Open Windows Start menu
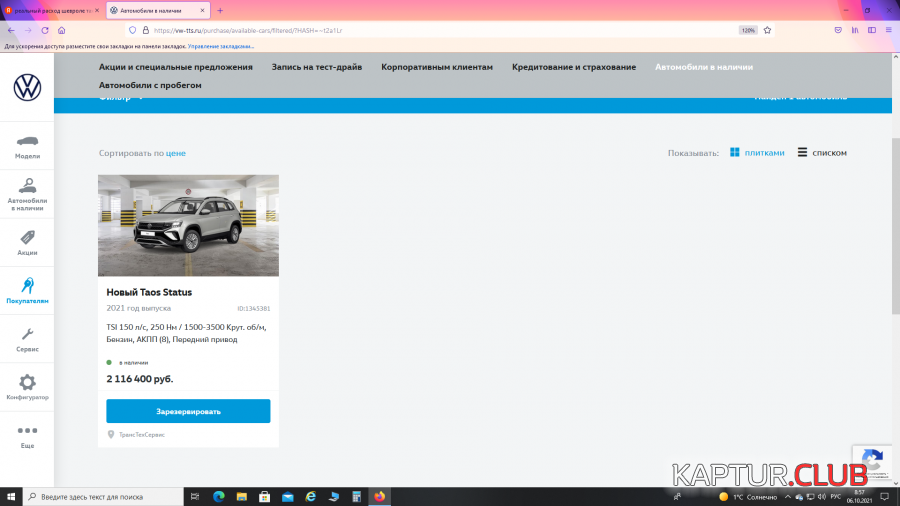The image size is (900, 506). 11,496
